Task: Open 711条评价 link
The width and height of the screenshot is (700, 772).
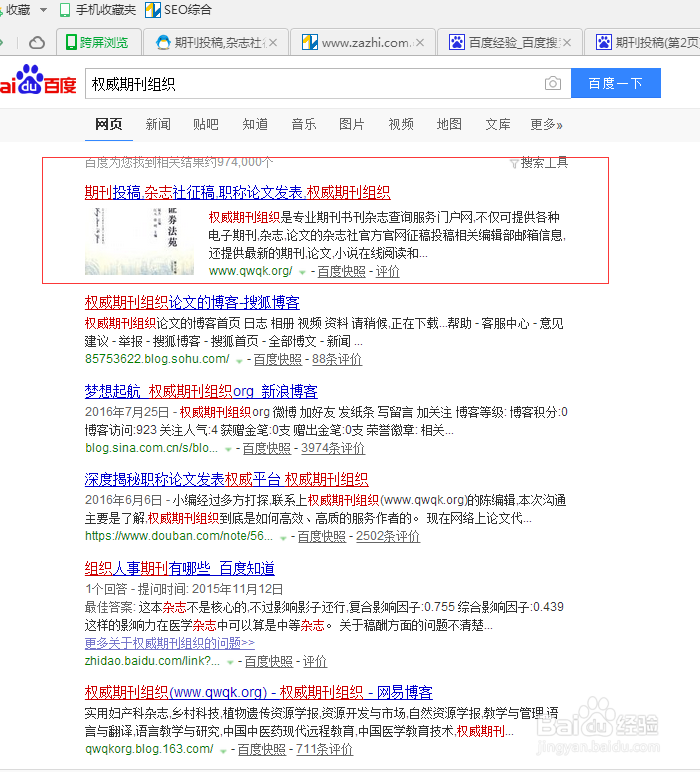Action: (324, 749)
